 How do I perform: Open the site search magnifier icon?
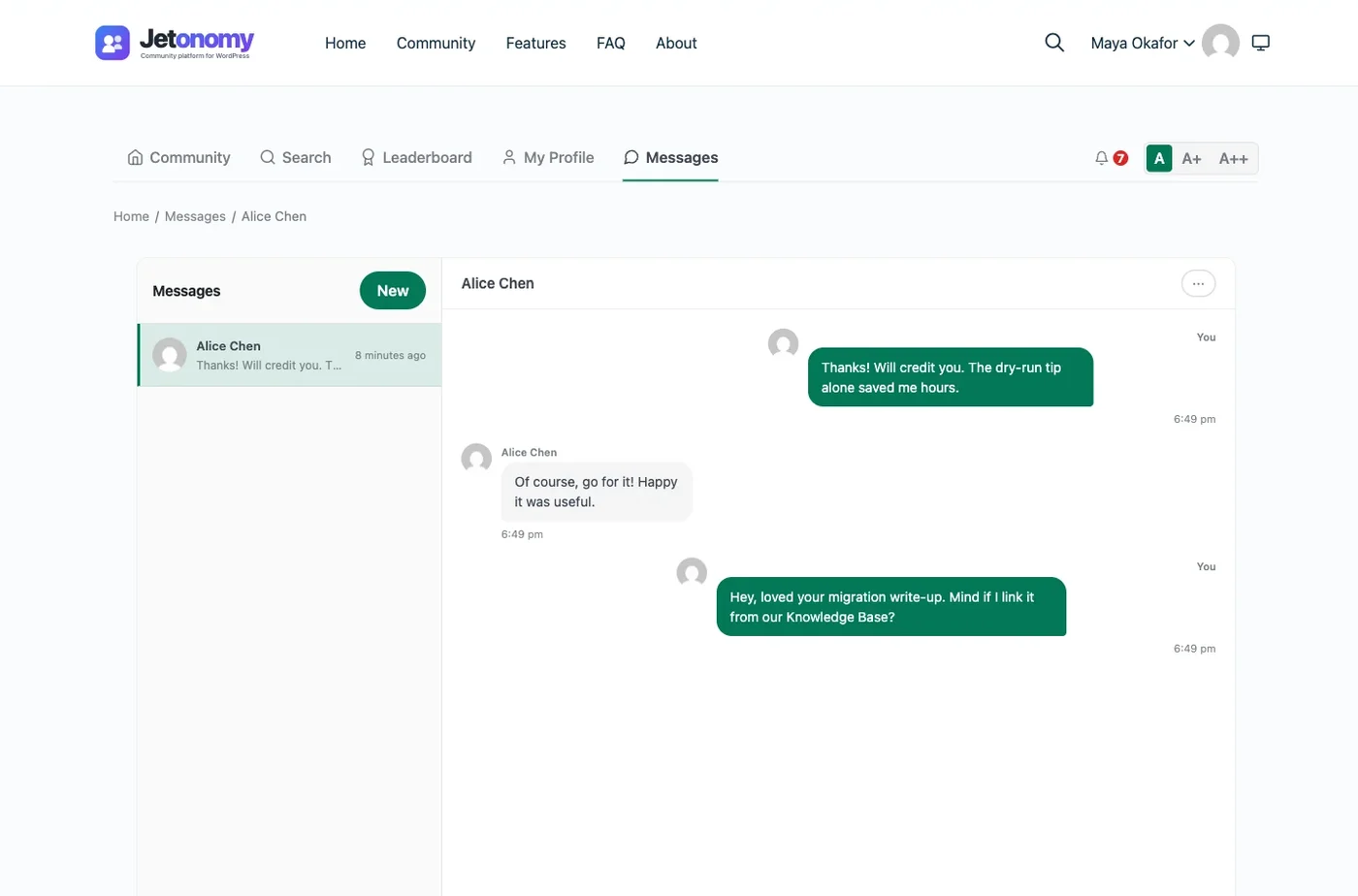pos(1054,43)
